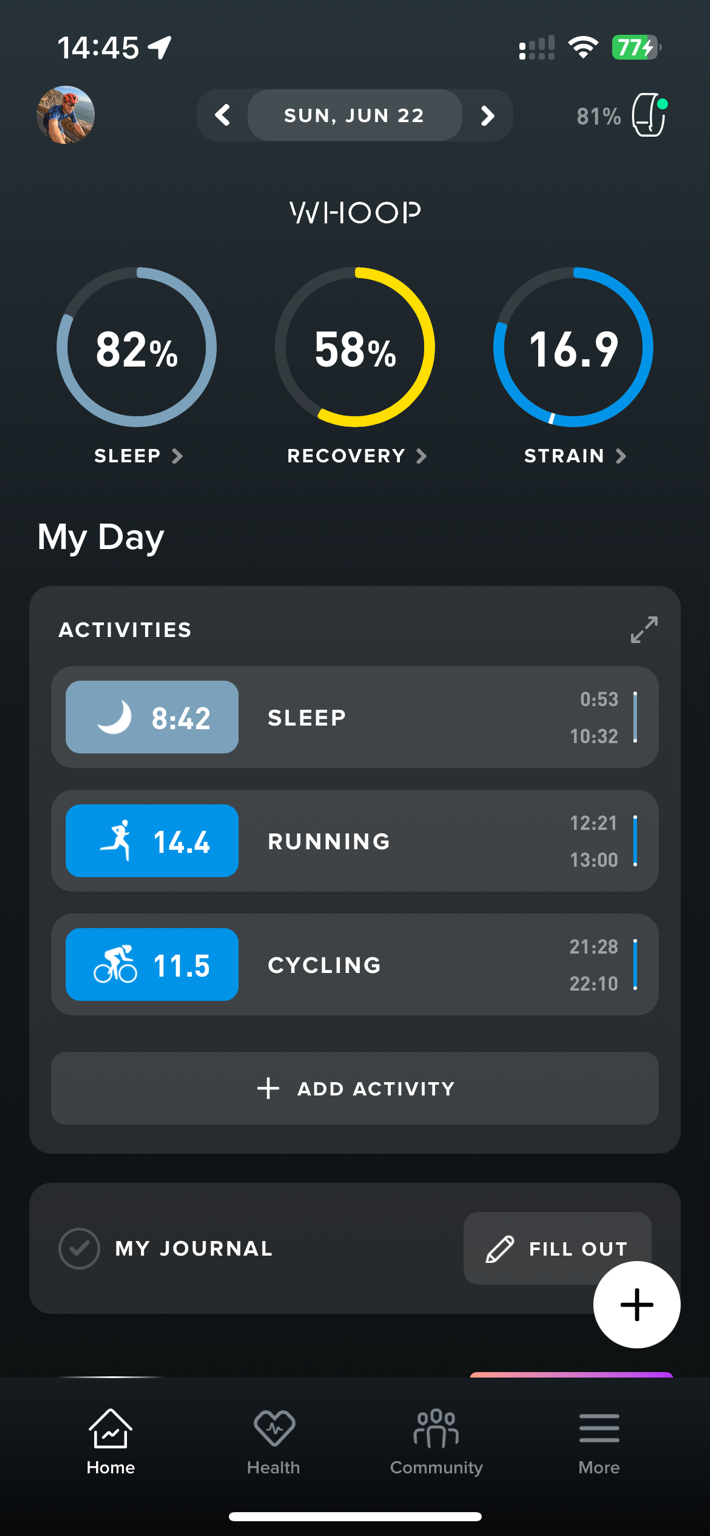Open the Cycling 11.5 activity badge
Viewport: 710px width, 1536px height.
tap(152, 965)
